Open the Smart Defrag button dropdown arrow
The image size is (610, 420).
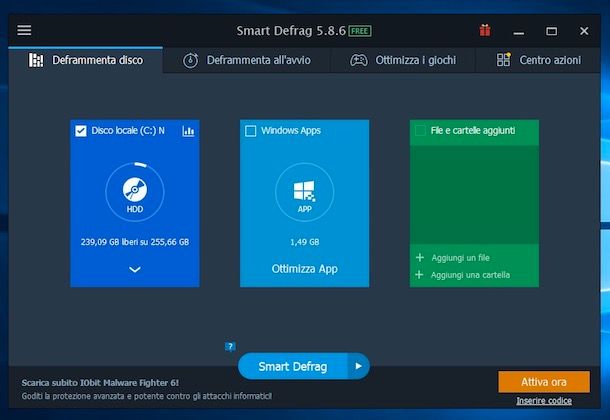358,366
